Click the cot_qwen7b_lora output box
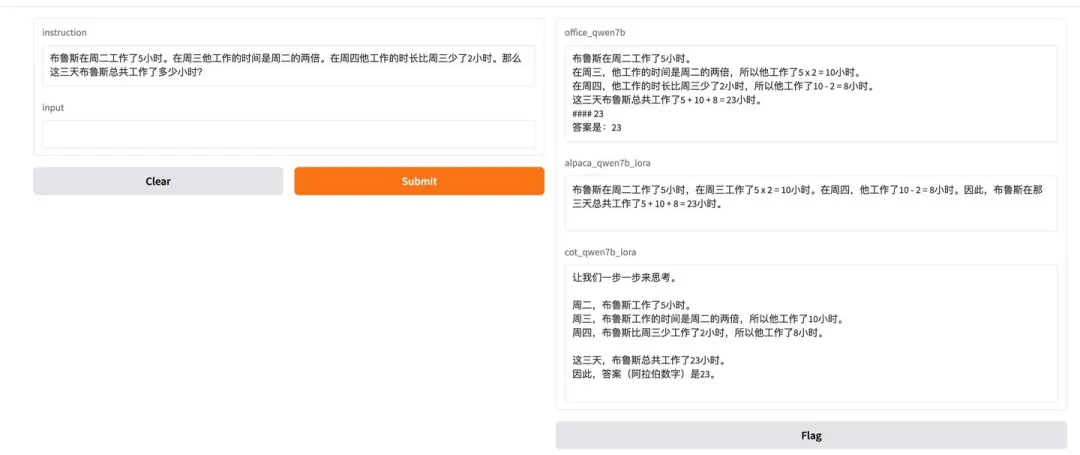This screenshot has height=455, width=1080. point(811,333)
